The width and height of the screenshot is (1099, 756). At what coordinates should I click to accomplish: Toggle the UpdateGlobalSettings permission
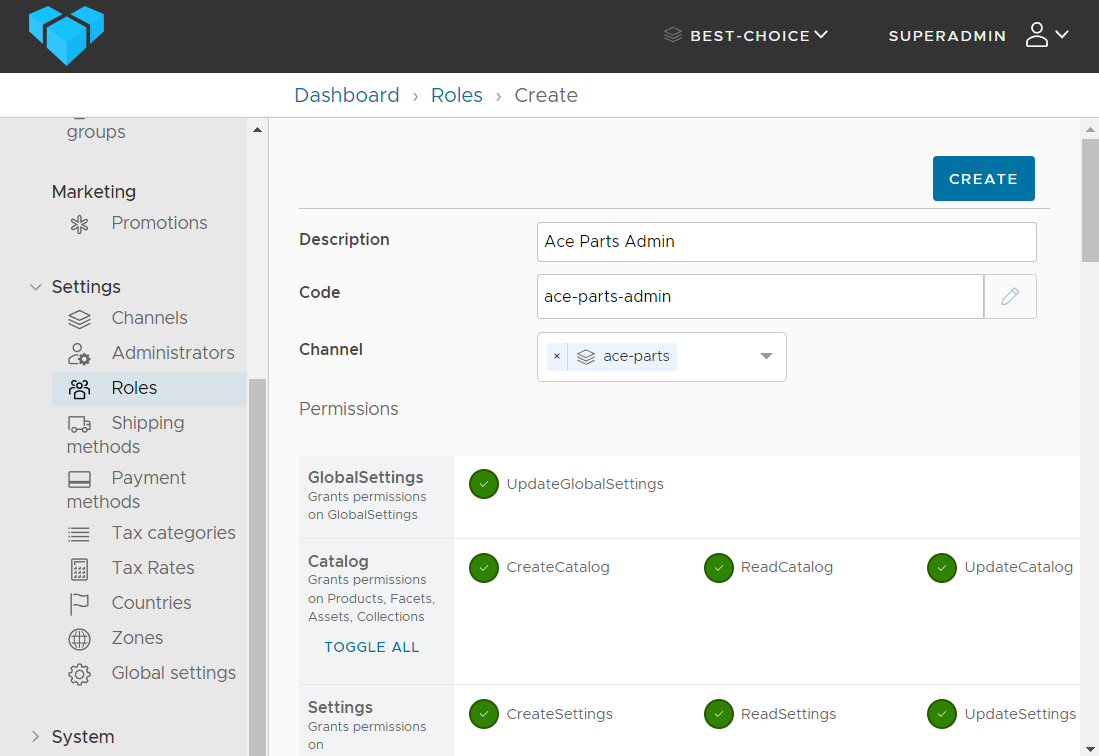click(x=484, y=484)
